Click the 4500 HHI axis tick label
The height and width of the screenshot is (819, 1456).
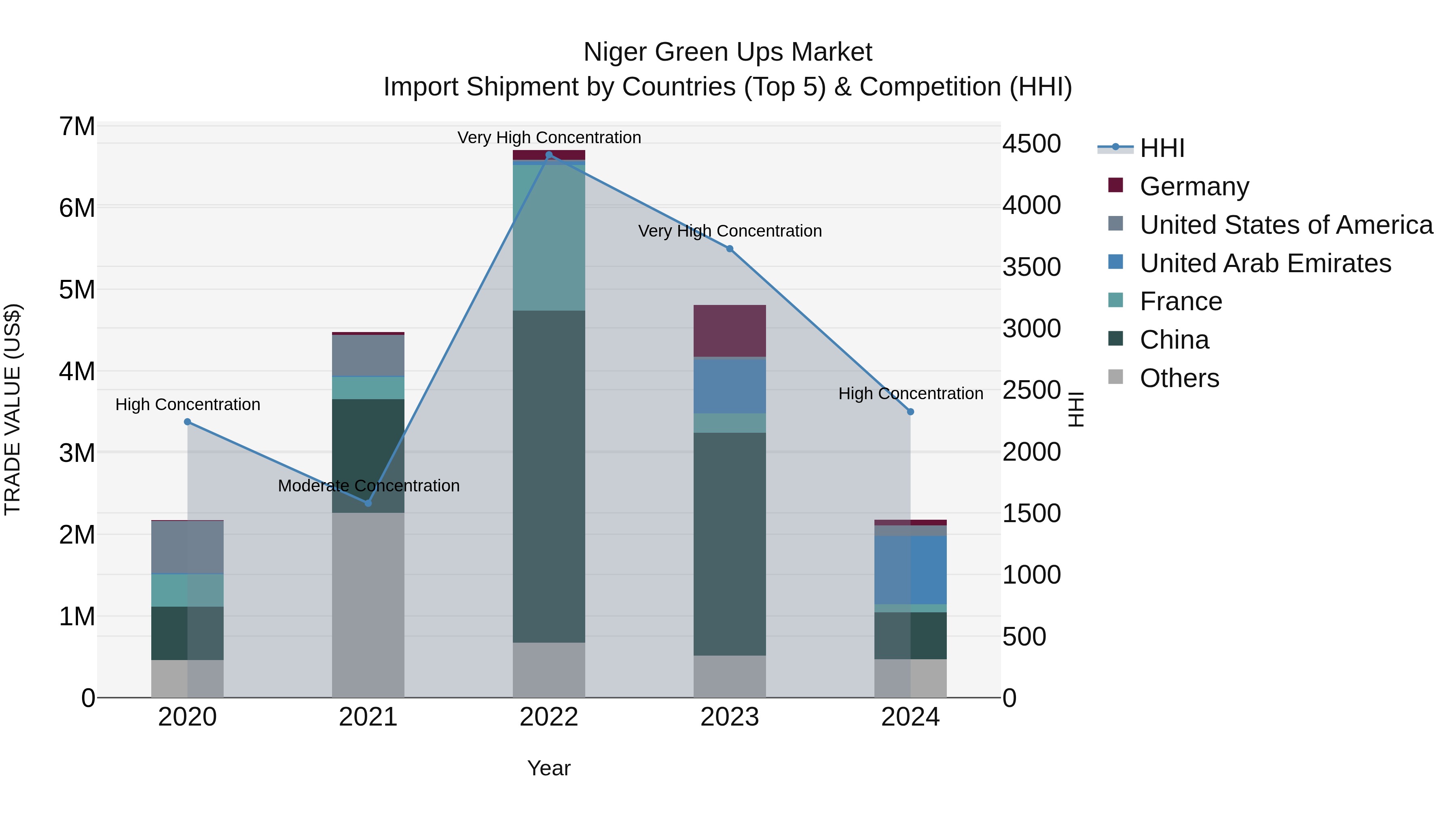coord(1031,144)
